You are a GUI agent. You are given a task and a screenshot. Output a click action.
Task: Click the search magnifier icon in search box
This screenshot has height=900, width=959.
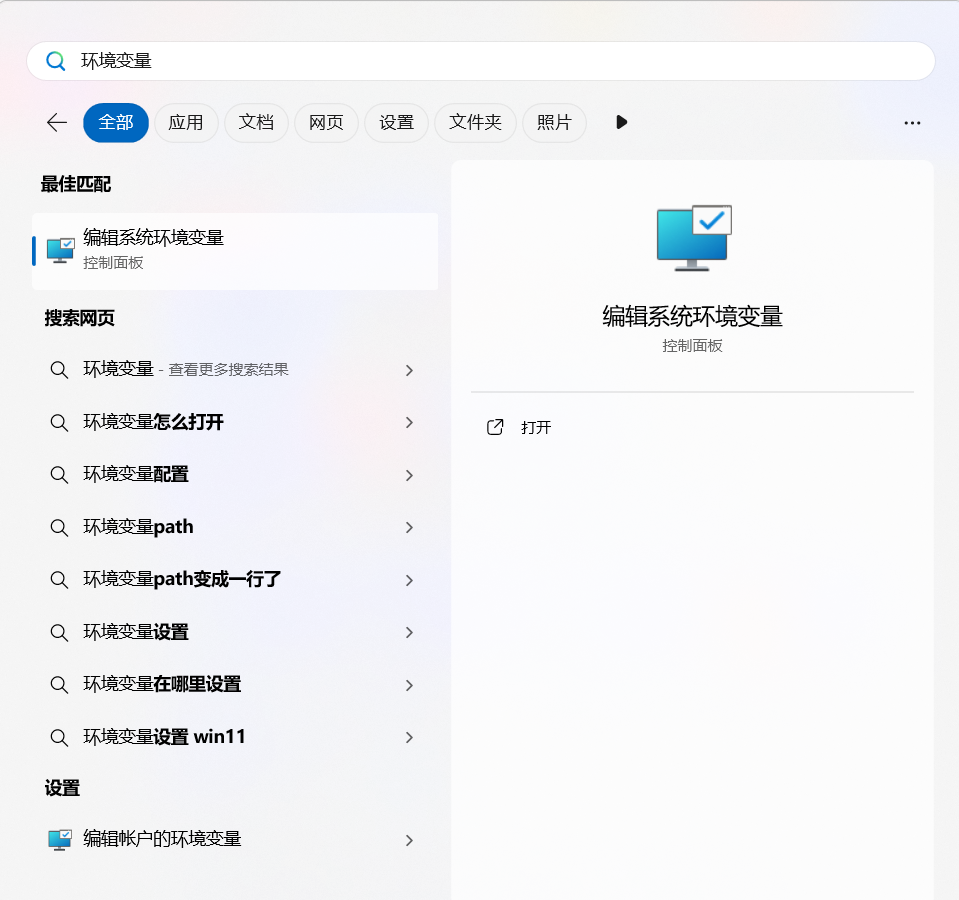pyautogui.click(x=56, y=61)
